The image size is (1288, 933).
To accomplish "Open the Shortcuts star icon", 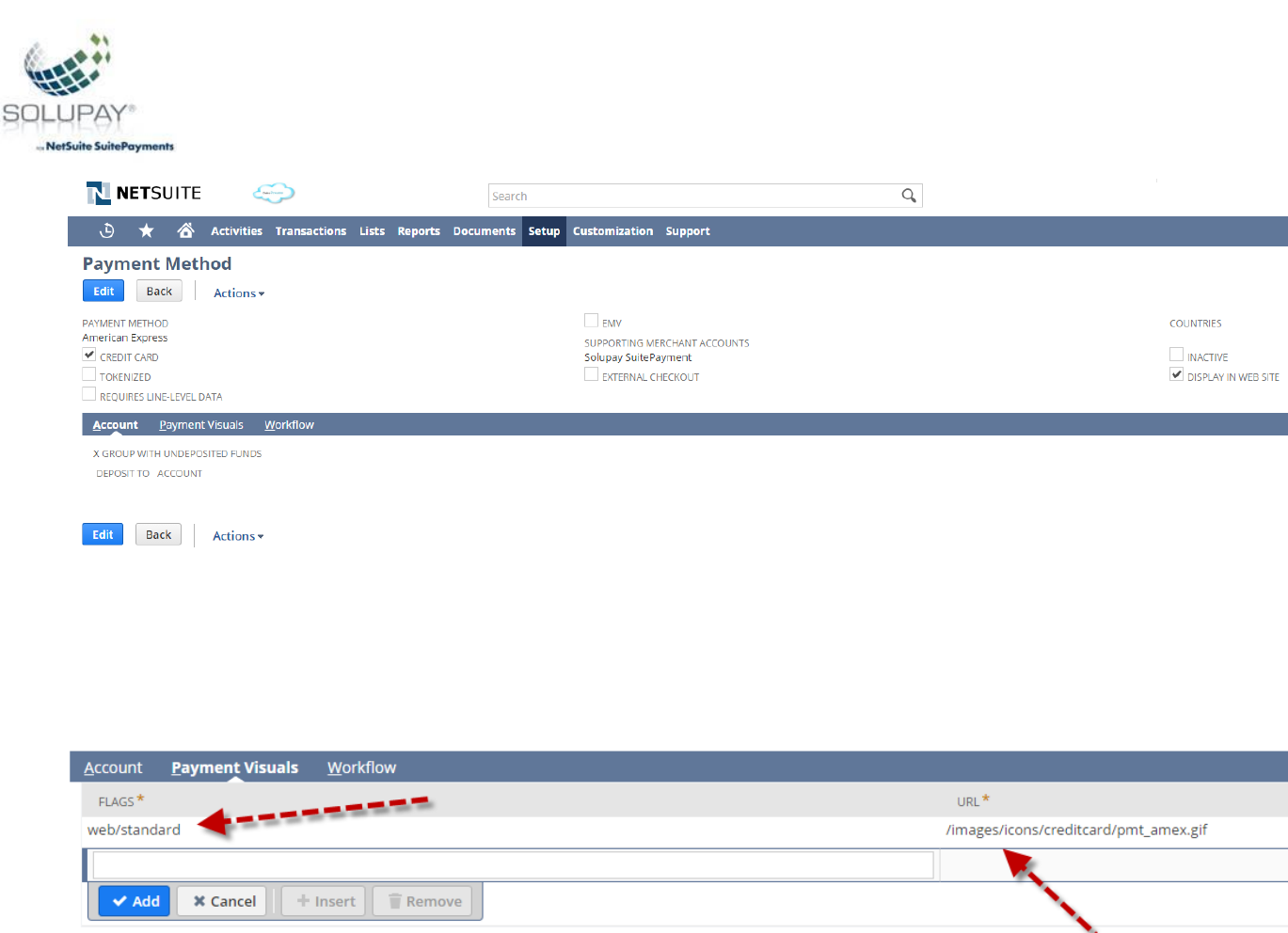I will pos(146,230).
